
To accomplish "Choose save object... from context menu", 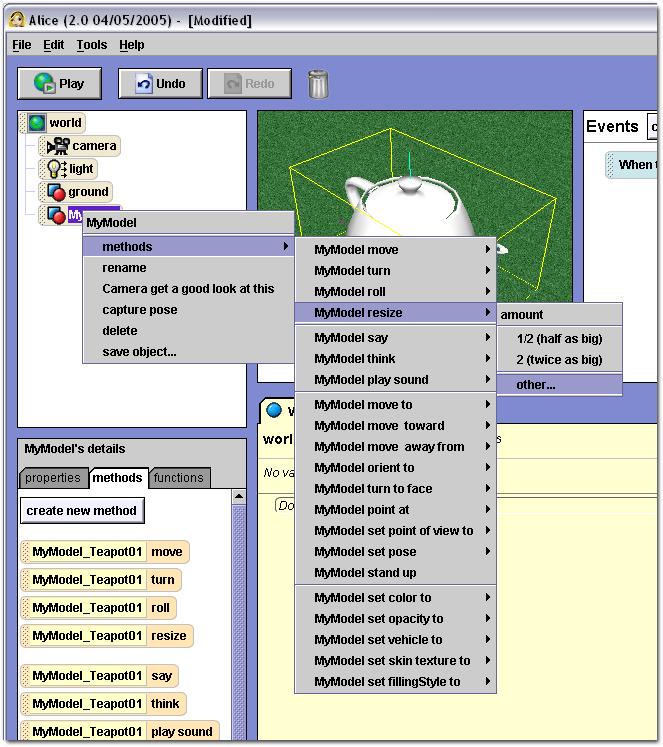I will pos(189,352).
